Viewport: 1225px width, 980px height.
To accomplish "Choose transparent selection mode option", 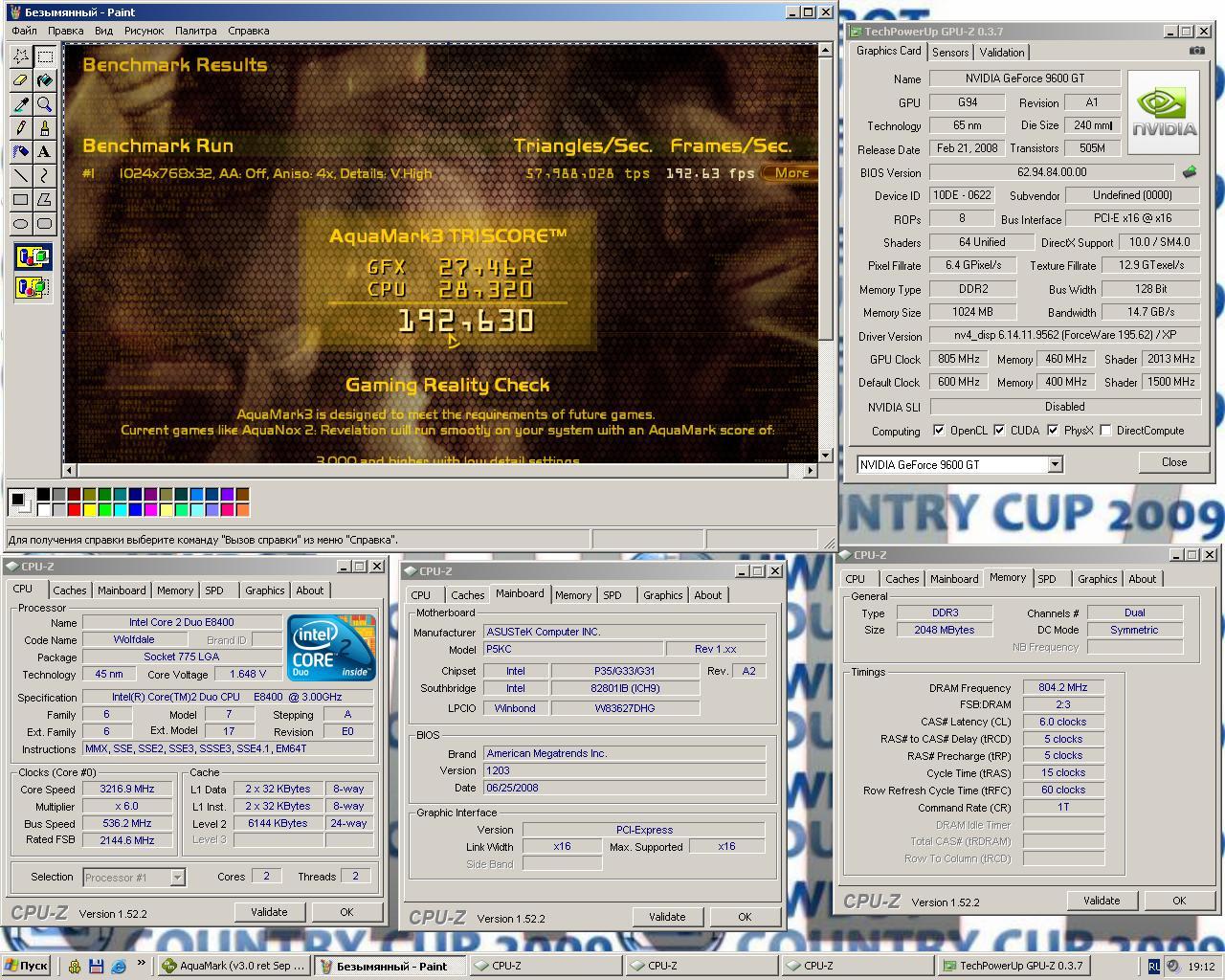I will point(33,287).
